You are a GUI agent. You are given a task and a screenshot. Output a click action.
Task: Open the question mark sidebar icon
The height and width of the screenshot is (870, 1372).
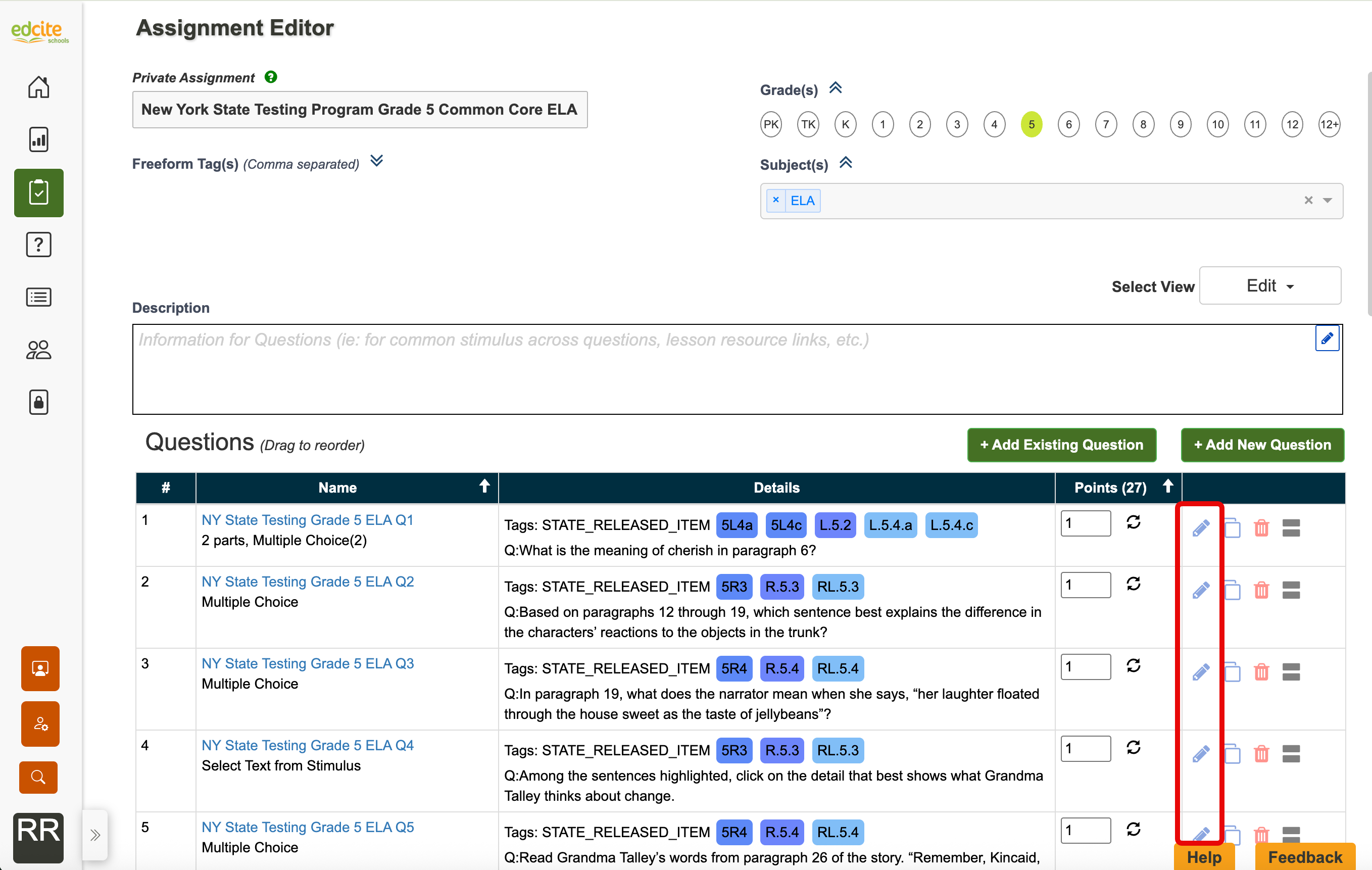coord(38,245)
